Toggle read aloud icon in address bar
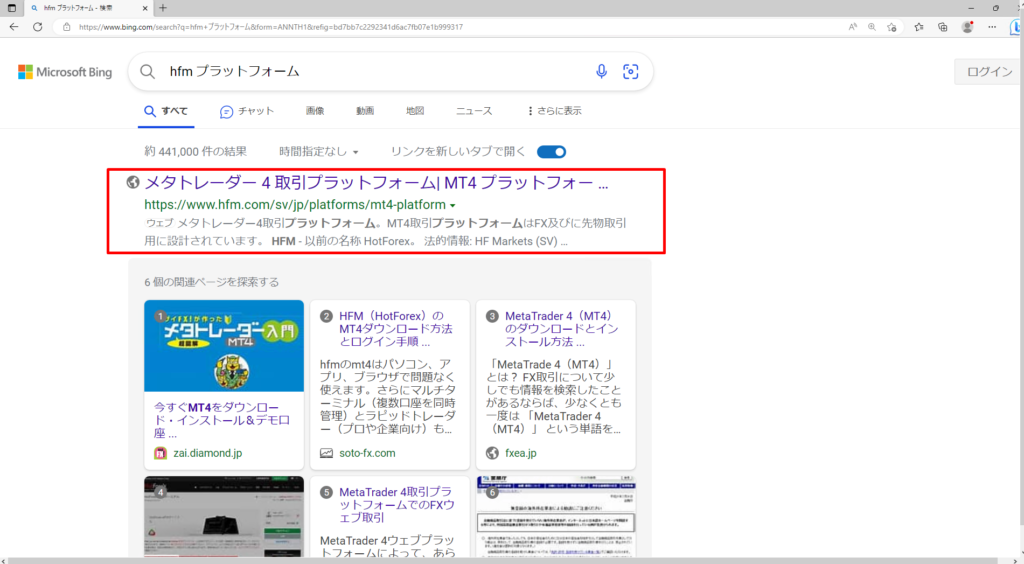The width and height of the screenshot is (1024, 564). (853, 27)
